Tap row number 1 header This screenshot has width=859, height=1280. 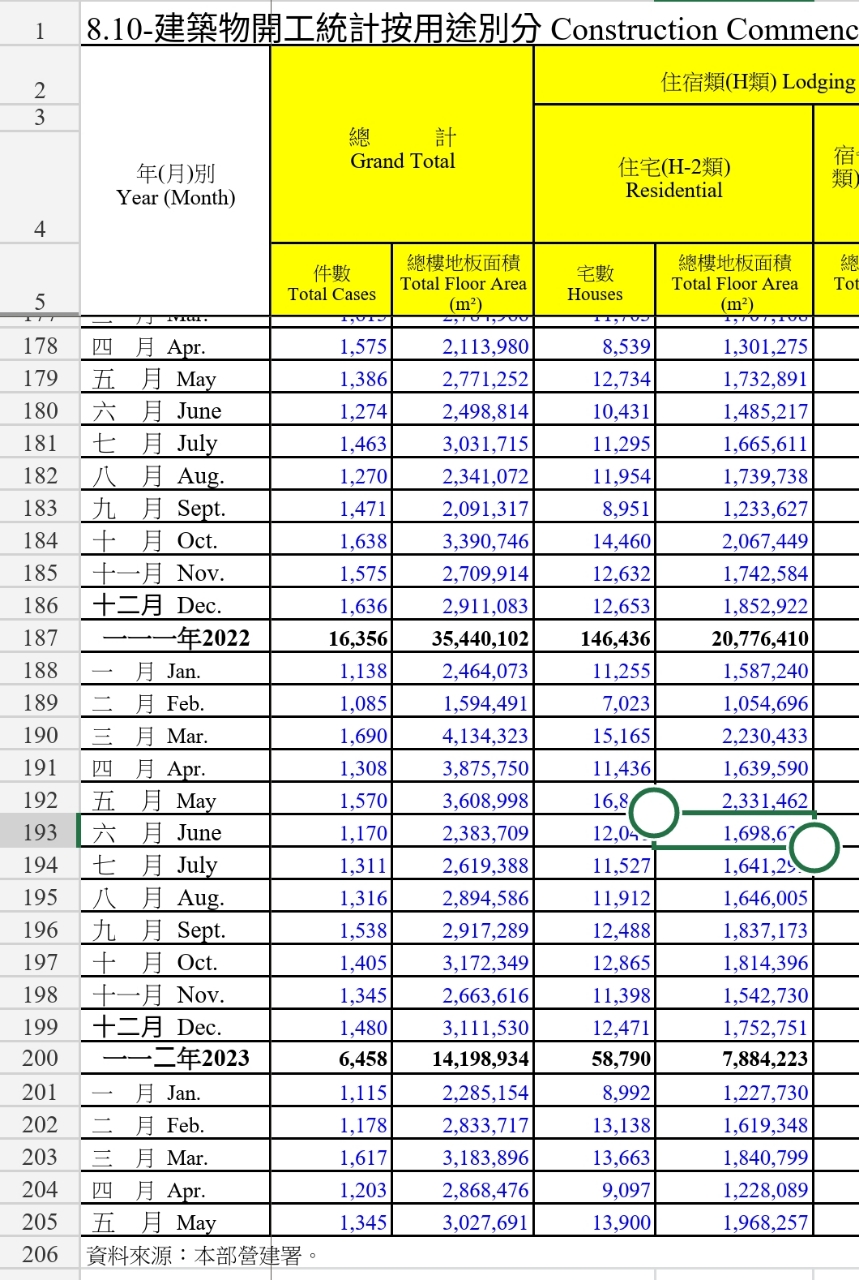point(40,30)
